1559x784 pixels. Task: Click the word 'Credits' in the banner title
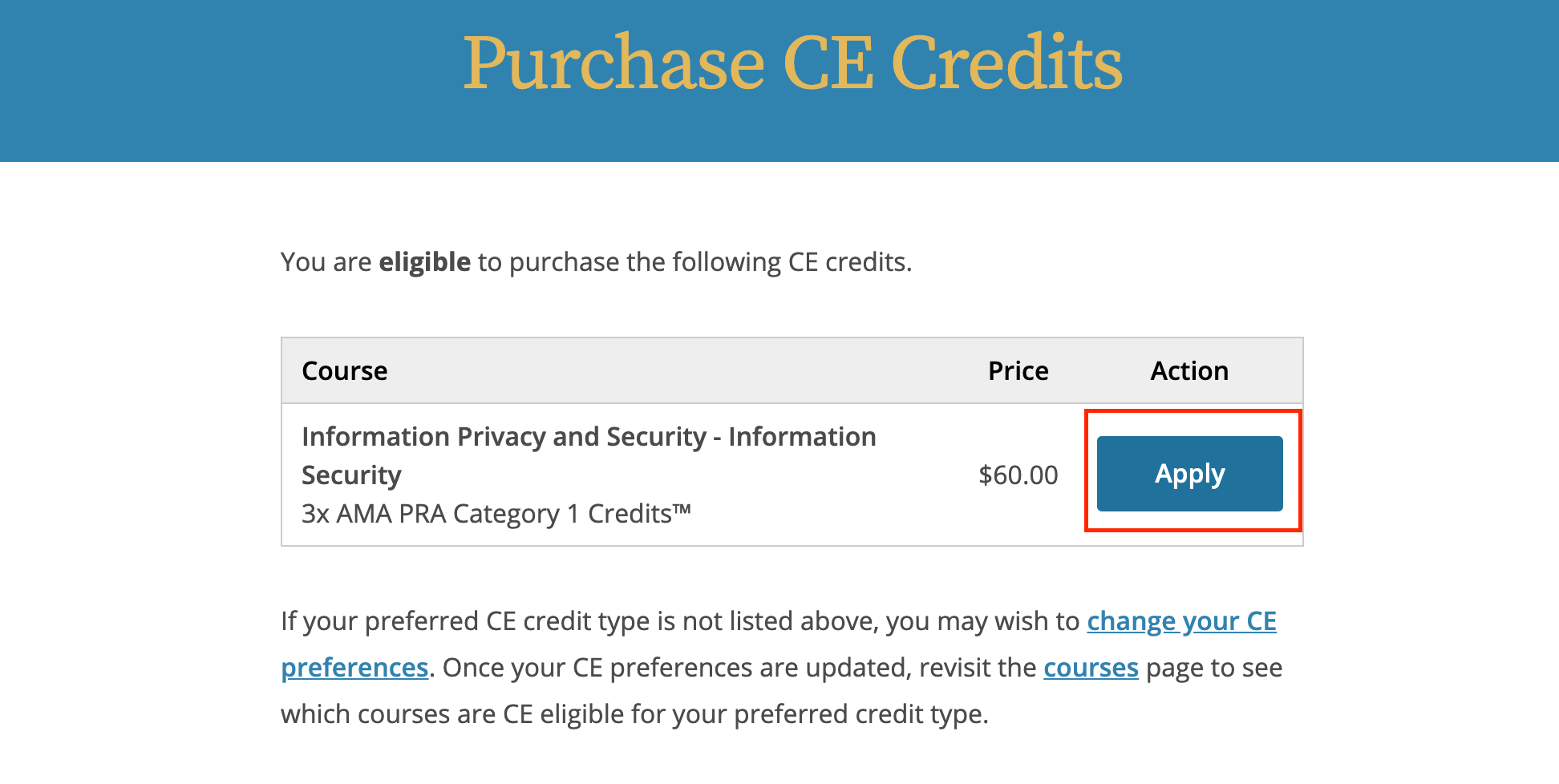tap(1006, 63)
